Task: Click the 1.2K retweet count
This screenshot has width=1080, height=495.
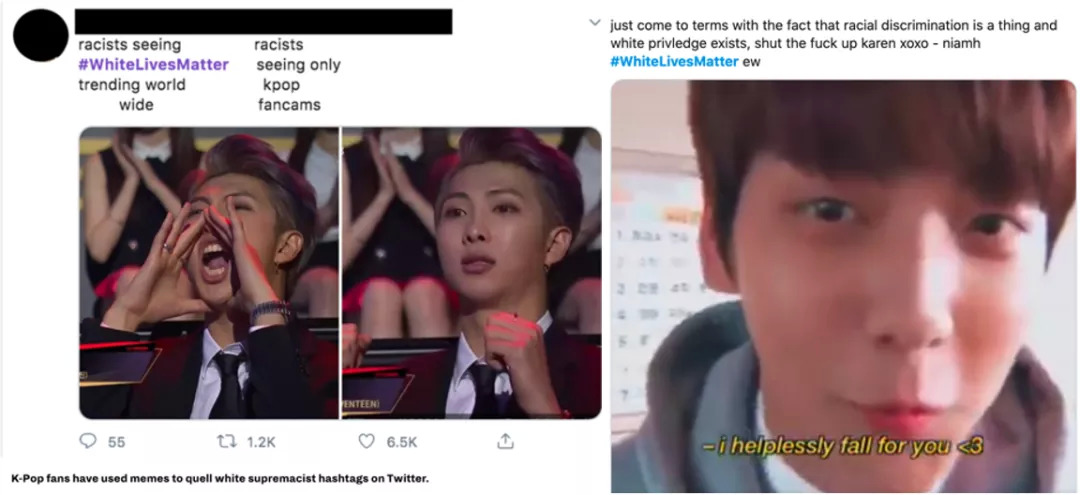Action: click(261, 443)
